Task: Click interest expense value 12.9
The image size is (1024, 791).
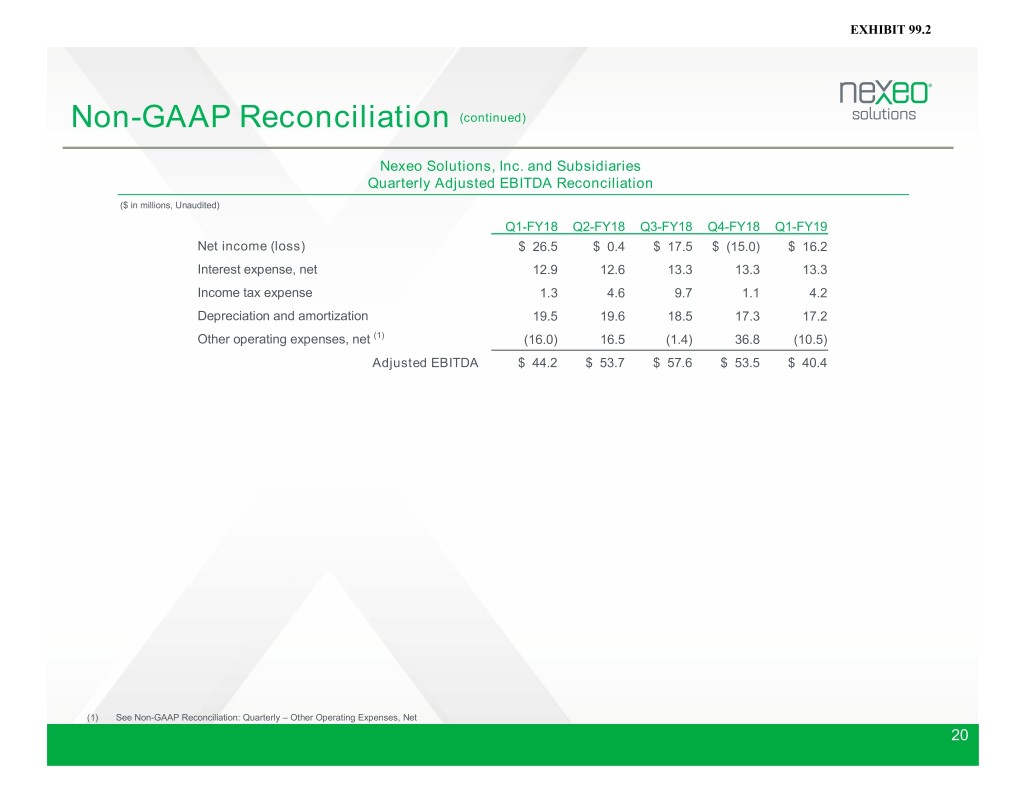Action: [545, 270]
